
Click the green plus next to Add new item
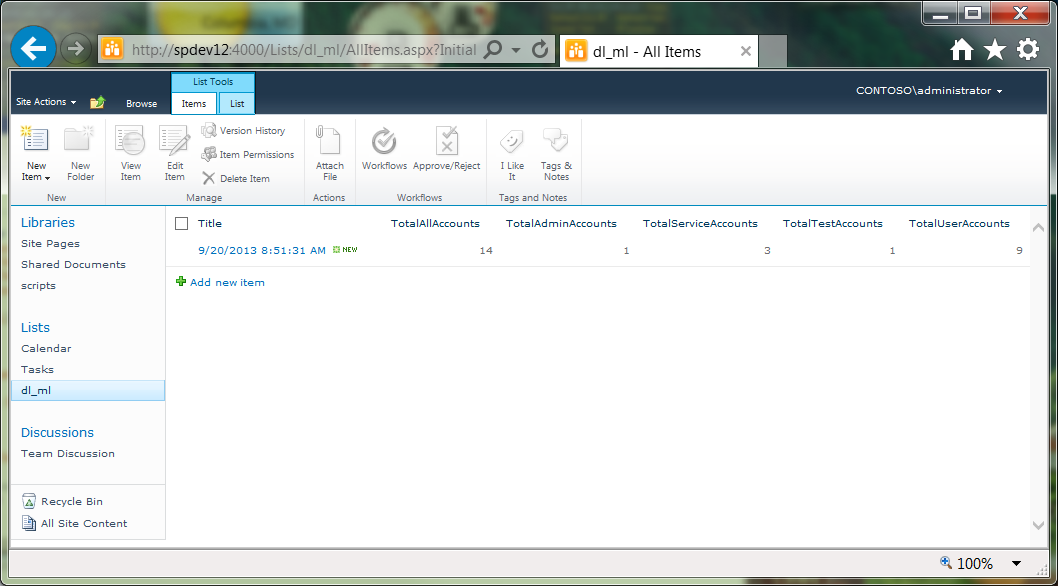(180, 282)
